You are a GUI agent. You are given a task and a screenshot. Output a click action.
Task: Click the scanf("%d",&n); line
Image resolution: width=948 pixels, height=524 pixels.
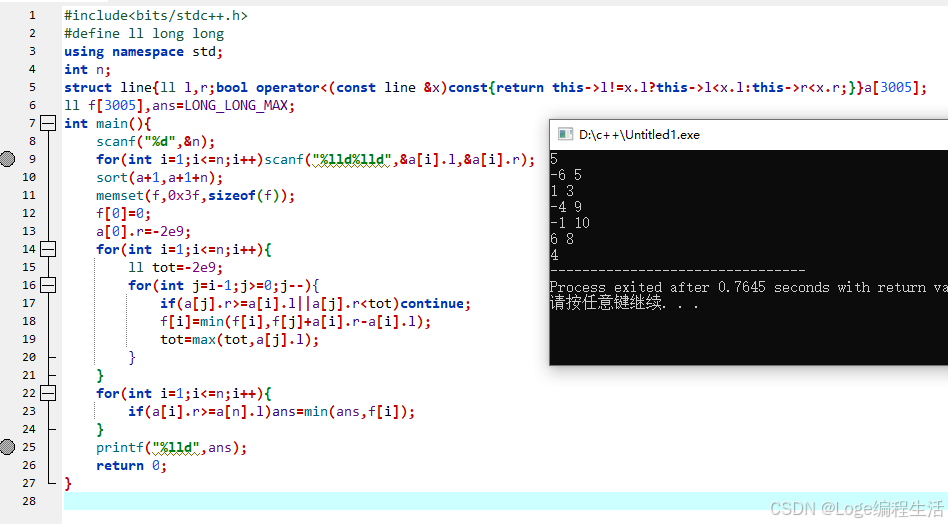[155, 141]
